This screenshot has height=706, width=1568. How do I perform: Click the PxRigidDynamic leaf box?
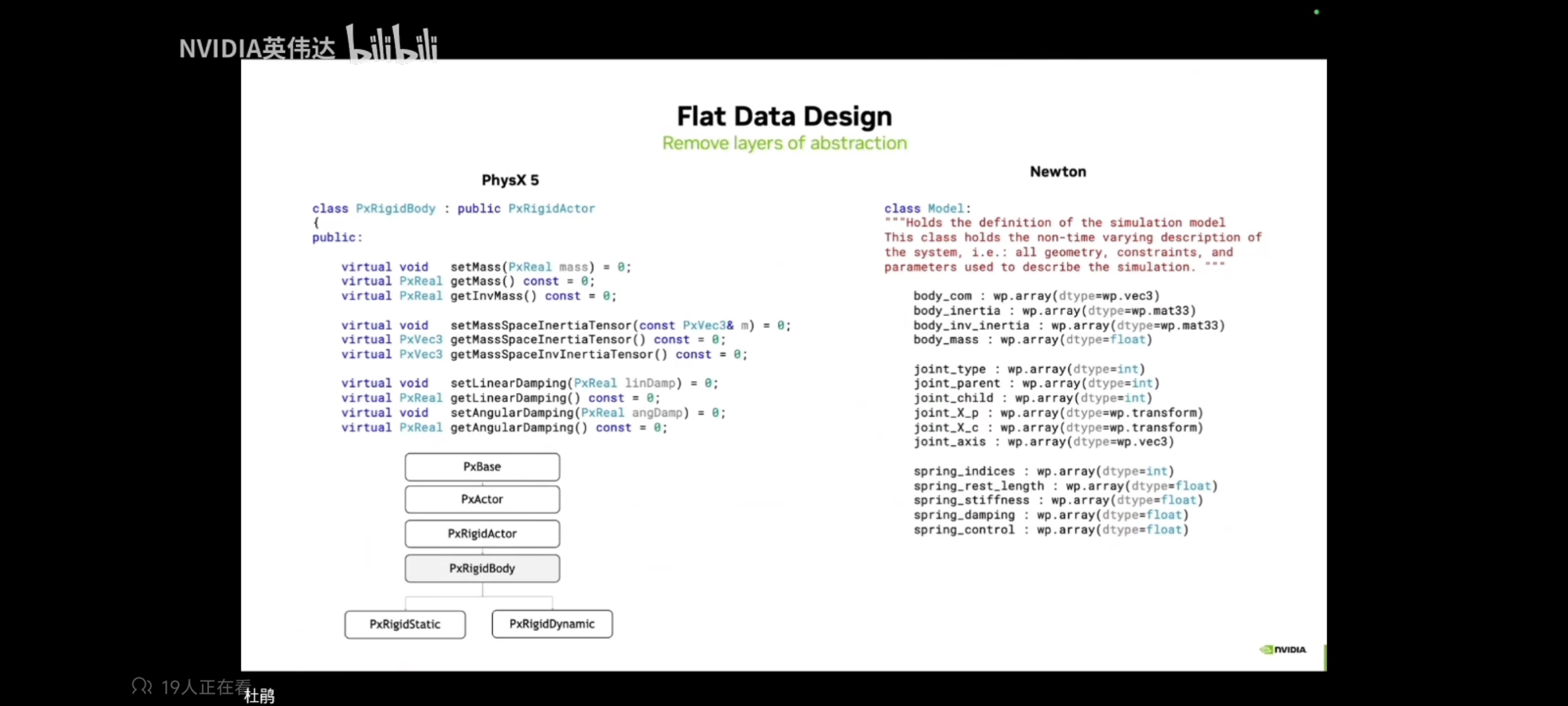[552, 624]
